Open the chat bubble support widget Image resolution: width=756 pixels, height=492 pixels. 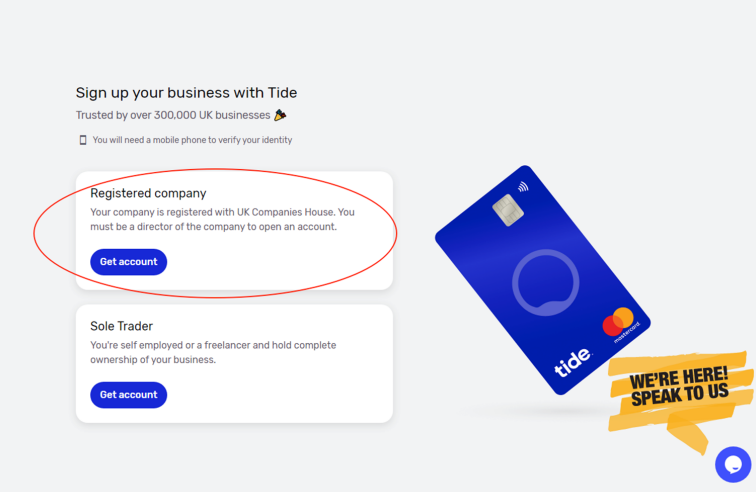tap(733, 465)
